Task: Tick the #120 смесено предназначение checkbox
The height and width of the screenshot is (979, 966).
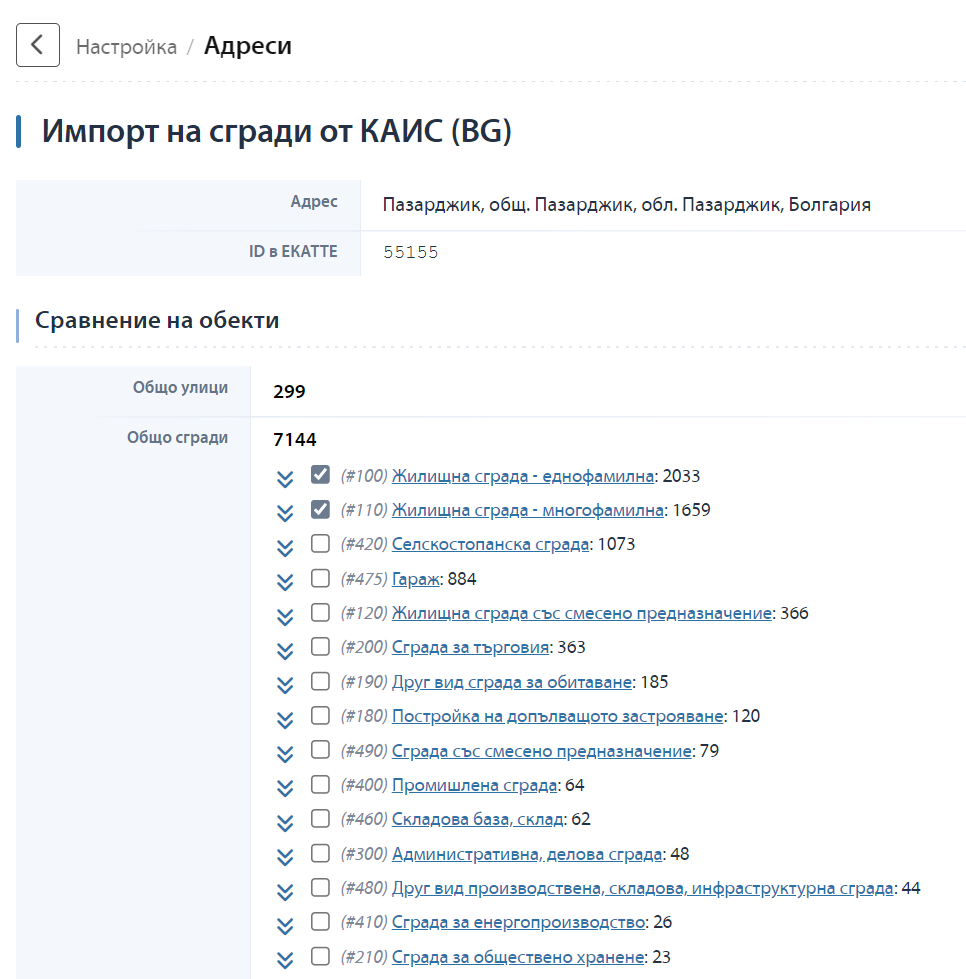Action: 320,612
